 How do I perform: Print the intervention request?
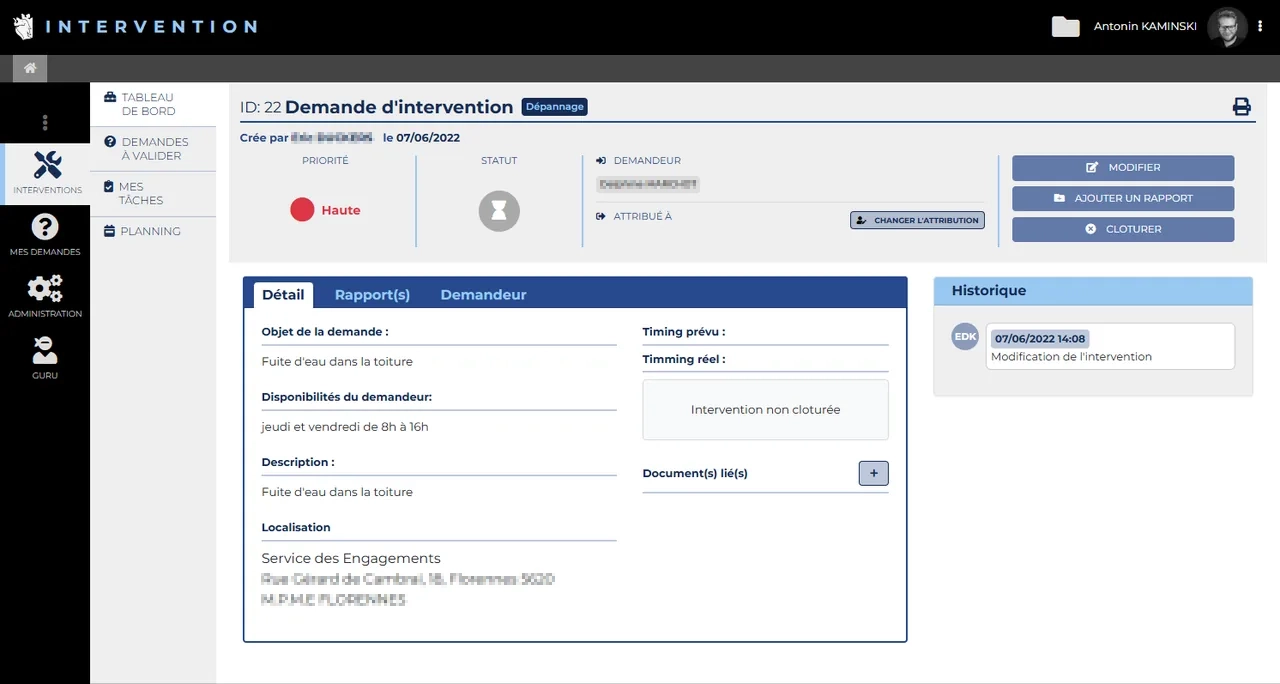click(1241, 107)
